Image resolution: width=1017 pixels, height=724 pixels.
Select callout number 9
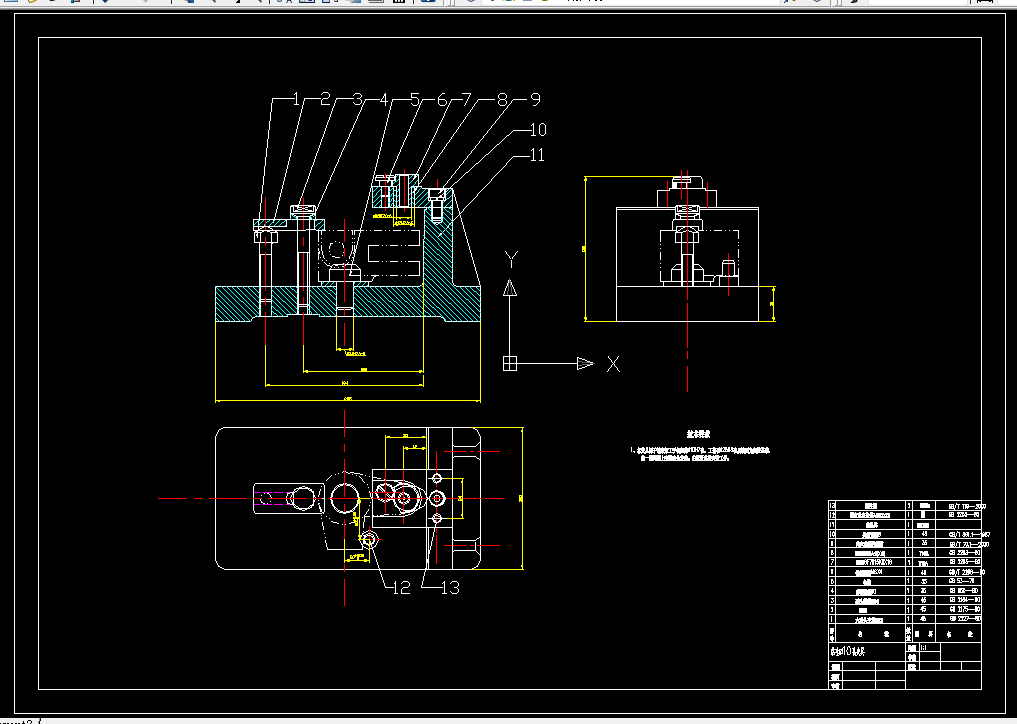tap(535, 99)
